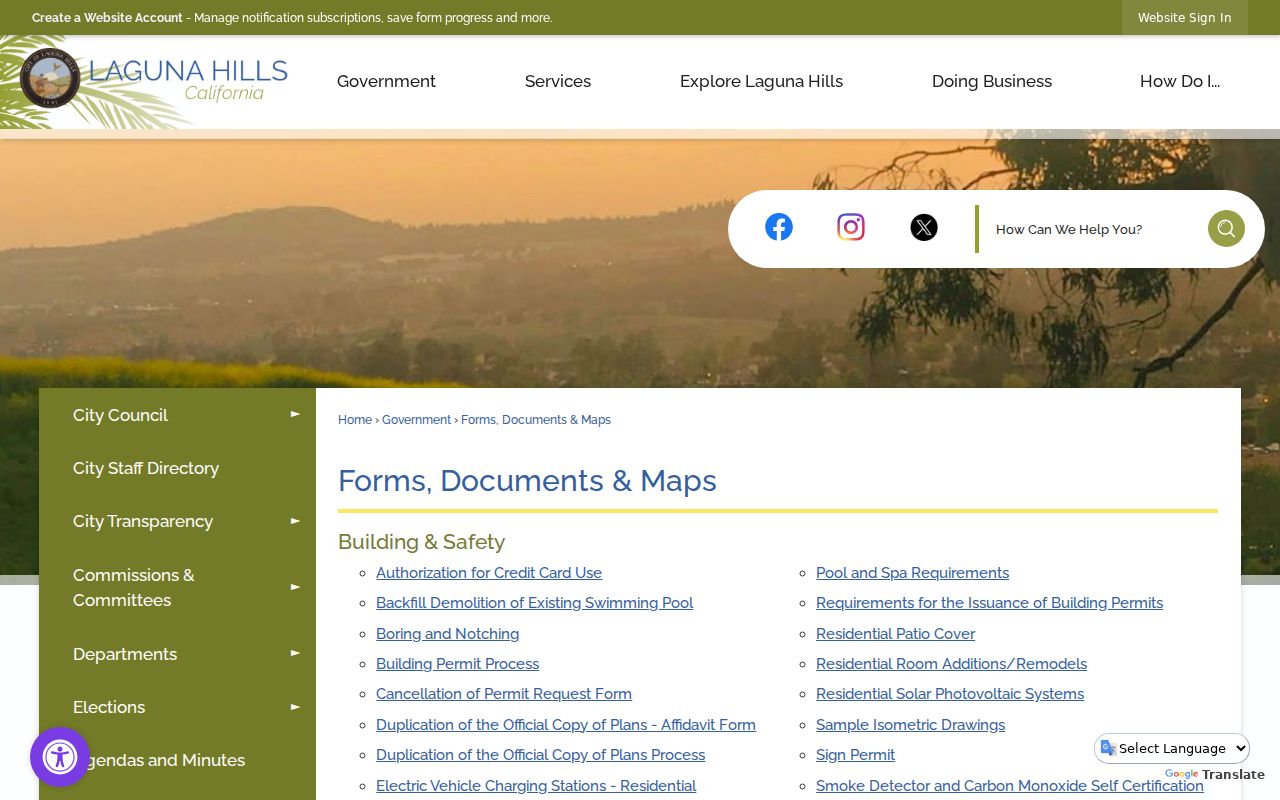Viewport: 1280px width, 800px height.
Task: Expand the Commissions & Committees submenu arrow
Action: [x=295, y=587]
